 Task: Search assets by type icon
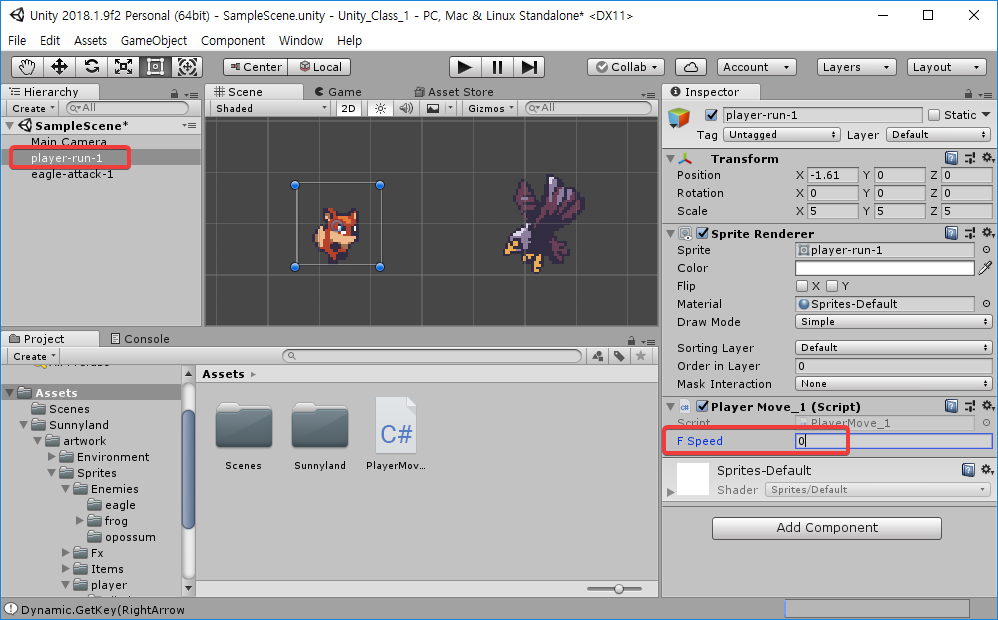(598, 356)
